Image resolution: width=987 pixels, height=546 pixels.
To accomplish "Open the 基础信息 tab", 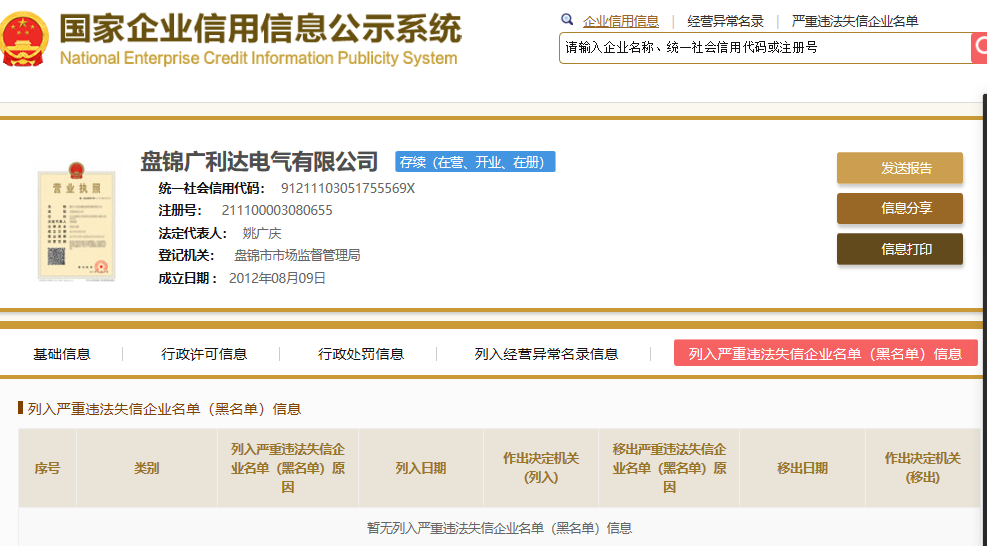I will [62, 354].
